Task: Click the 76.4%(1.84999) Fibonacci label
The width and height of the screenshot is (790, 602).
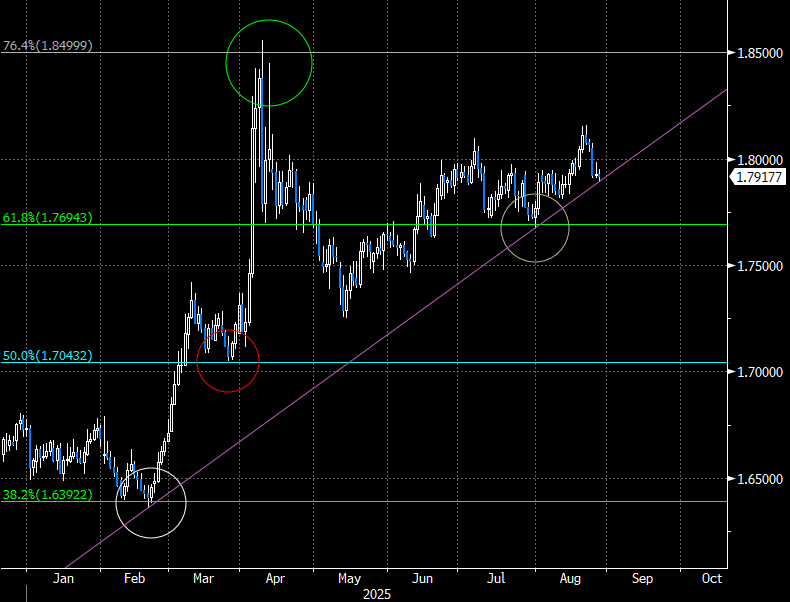Action: pos(48,45)
